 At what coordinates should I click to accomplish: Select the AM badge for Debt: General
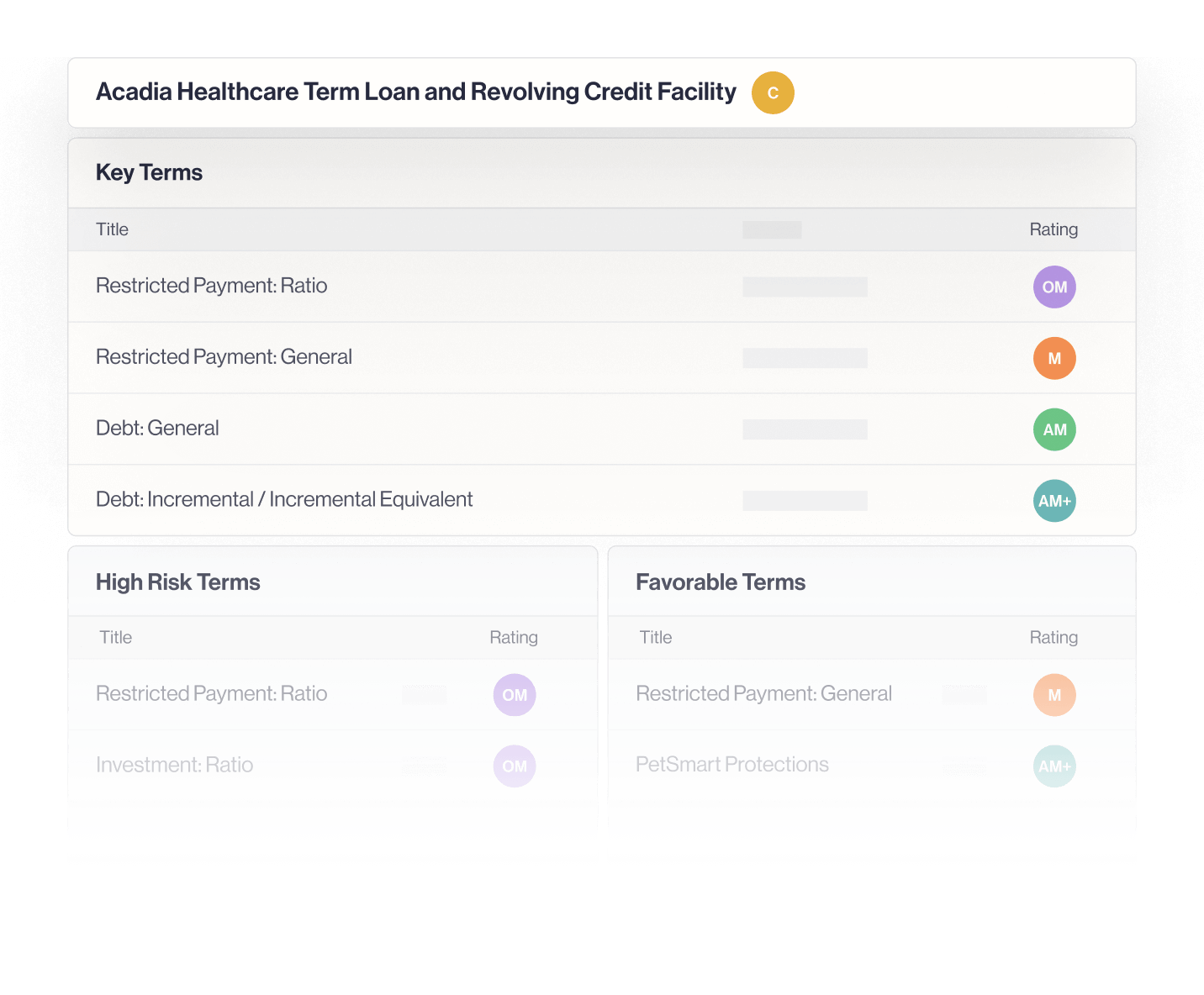point(1054,429)
